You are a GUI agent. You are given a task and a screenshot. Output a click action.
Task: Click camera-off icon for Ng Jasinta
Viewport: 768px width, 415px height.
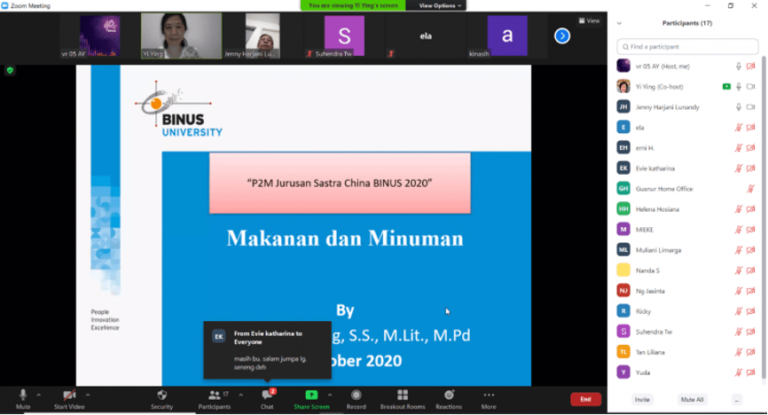[751, 291]
